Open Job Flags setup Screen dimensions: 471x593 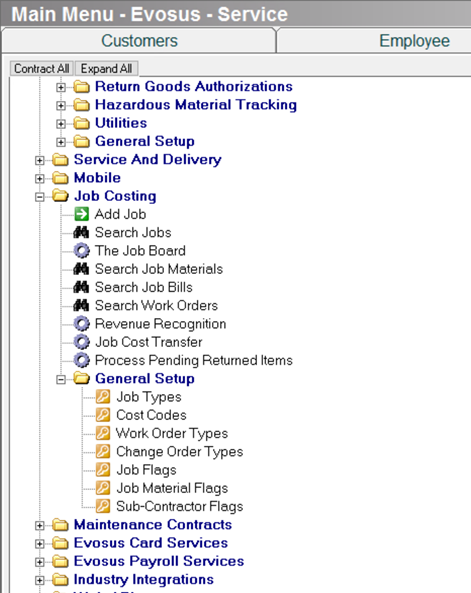point(146,470)
